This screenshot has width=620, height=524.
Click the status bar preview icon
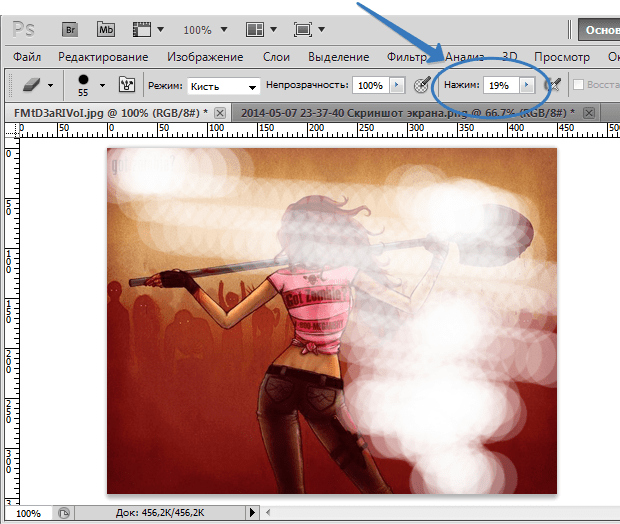tap(63, 513)
